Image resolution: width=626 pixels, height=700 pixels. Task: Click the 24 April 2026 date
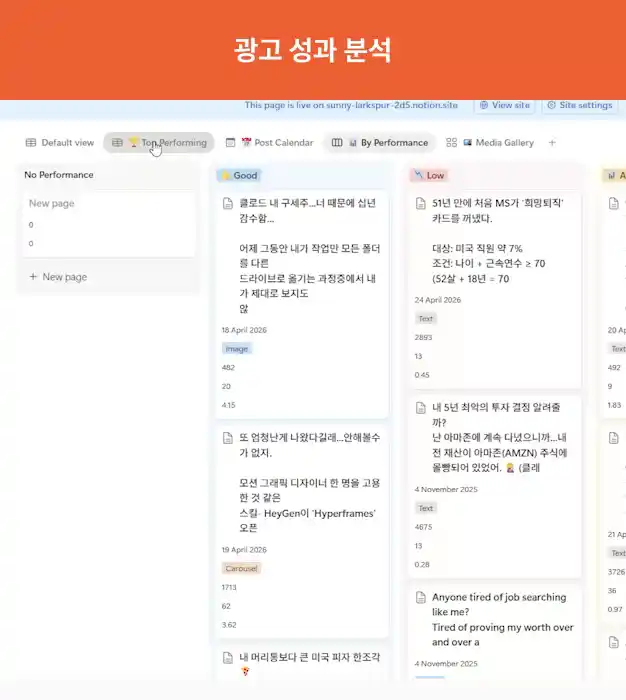click(x=438, y=300)
